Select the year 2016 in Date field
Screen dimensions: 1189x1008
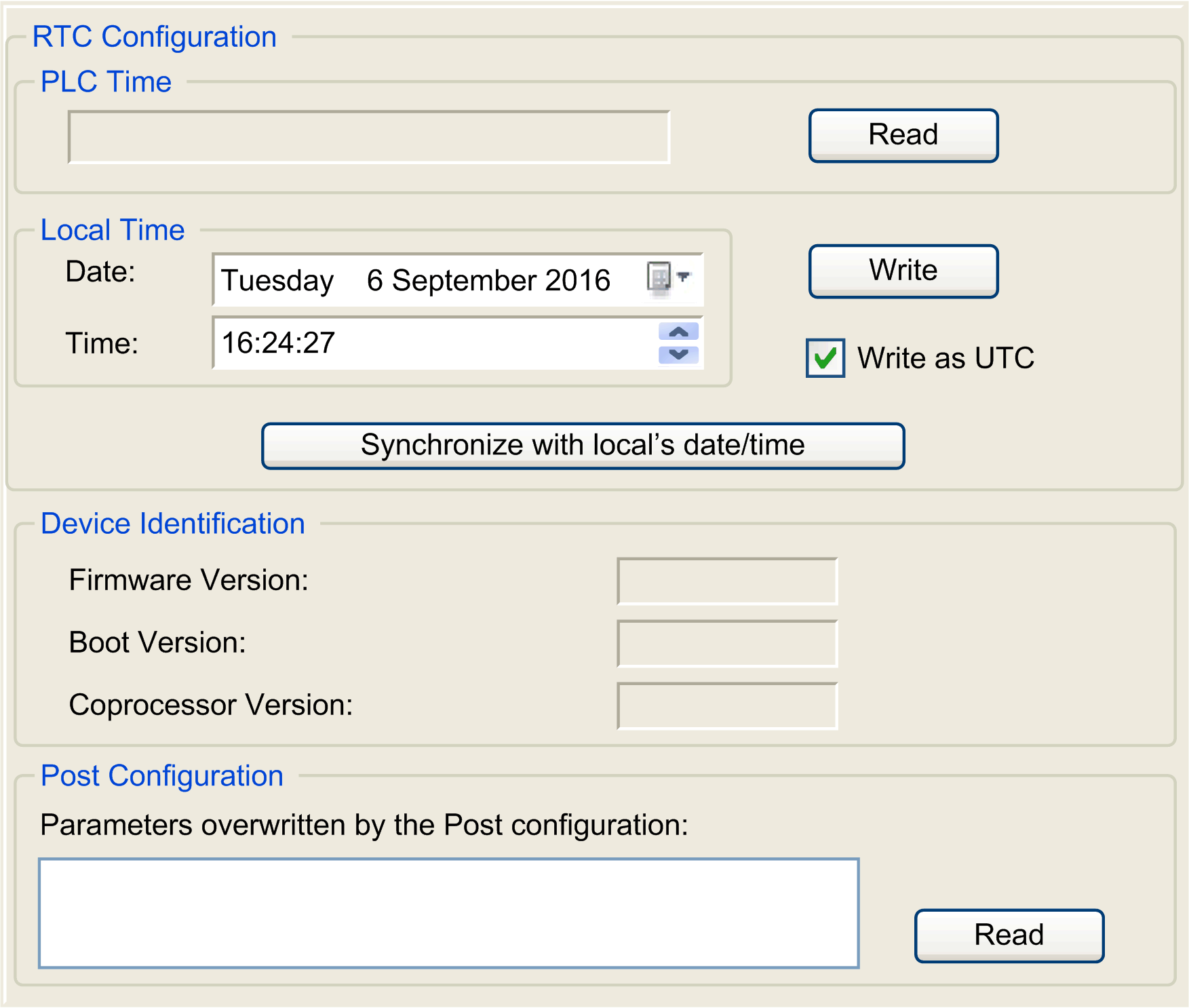point(578,280)
